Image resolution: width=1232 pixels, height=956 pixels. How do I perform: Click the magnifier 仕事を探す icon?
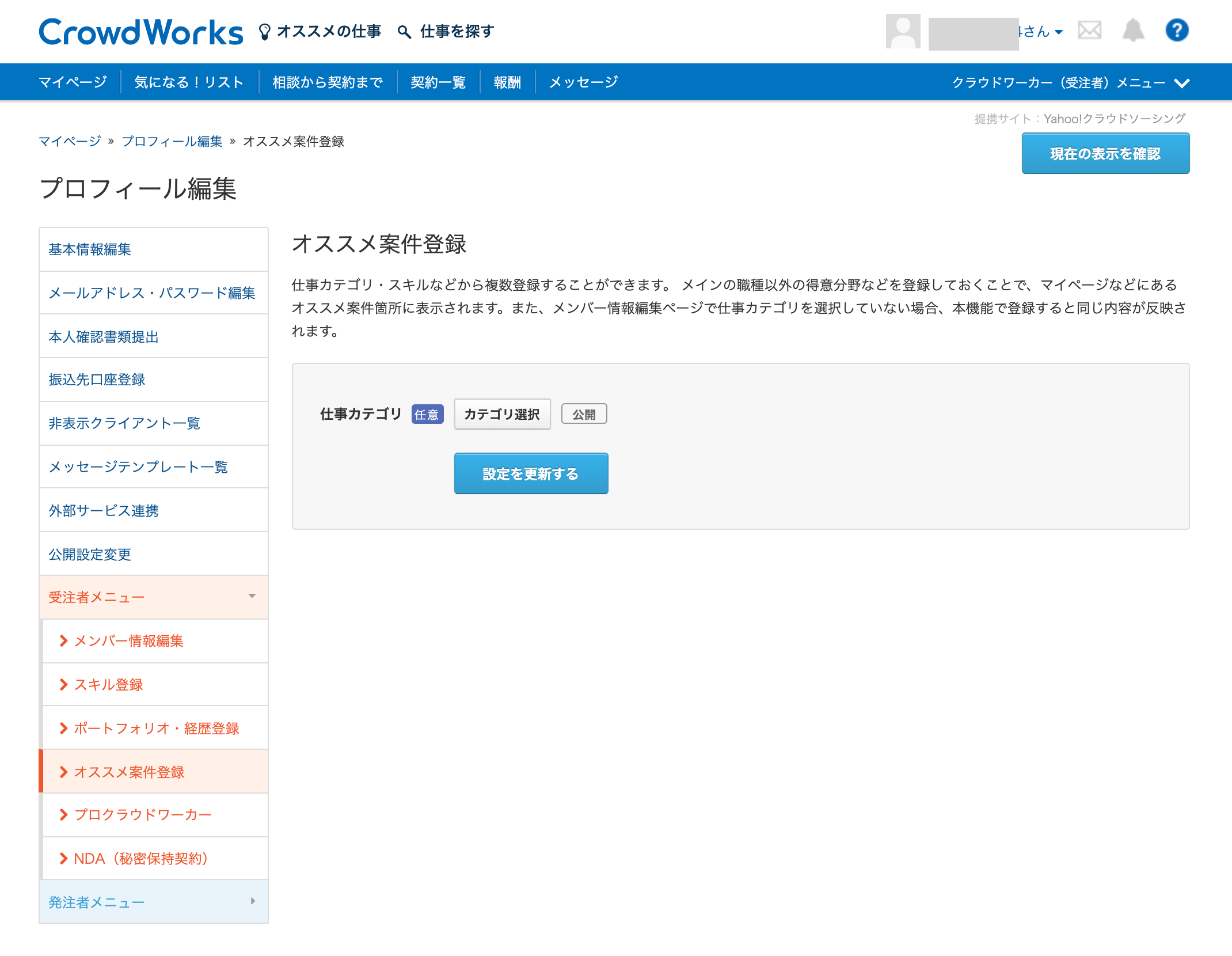pyautogui.click(x=404, y=32)
